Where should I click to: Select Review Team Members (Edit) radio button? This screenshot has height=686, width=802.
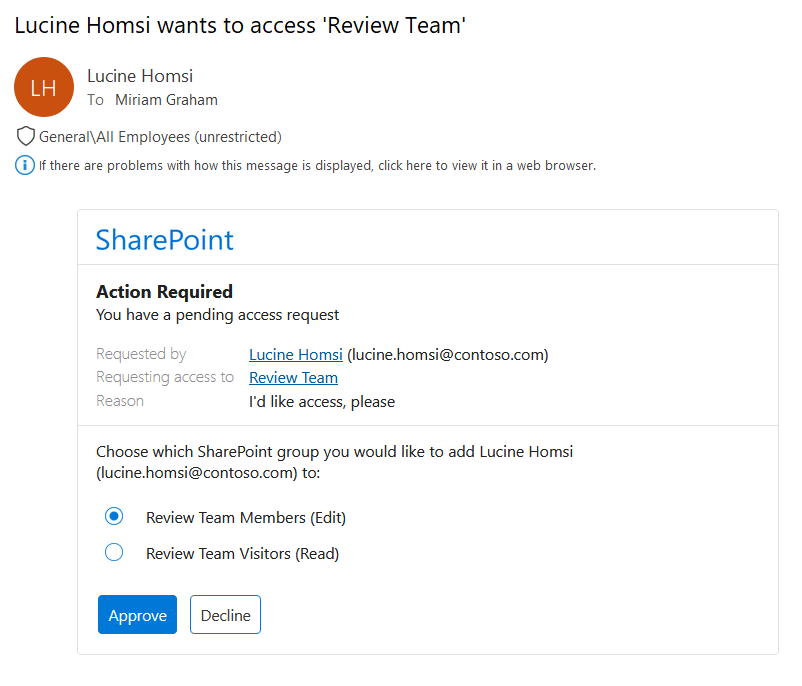114,516
